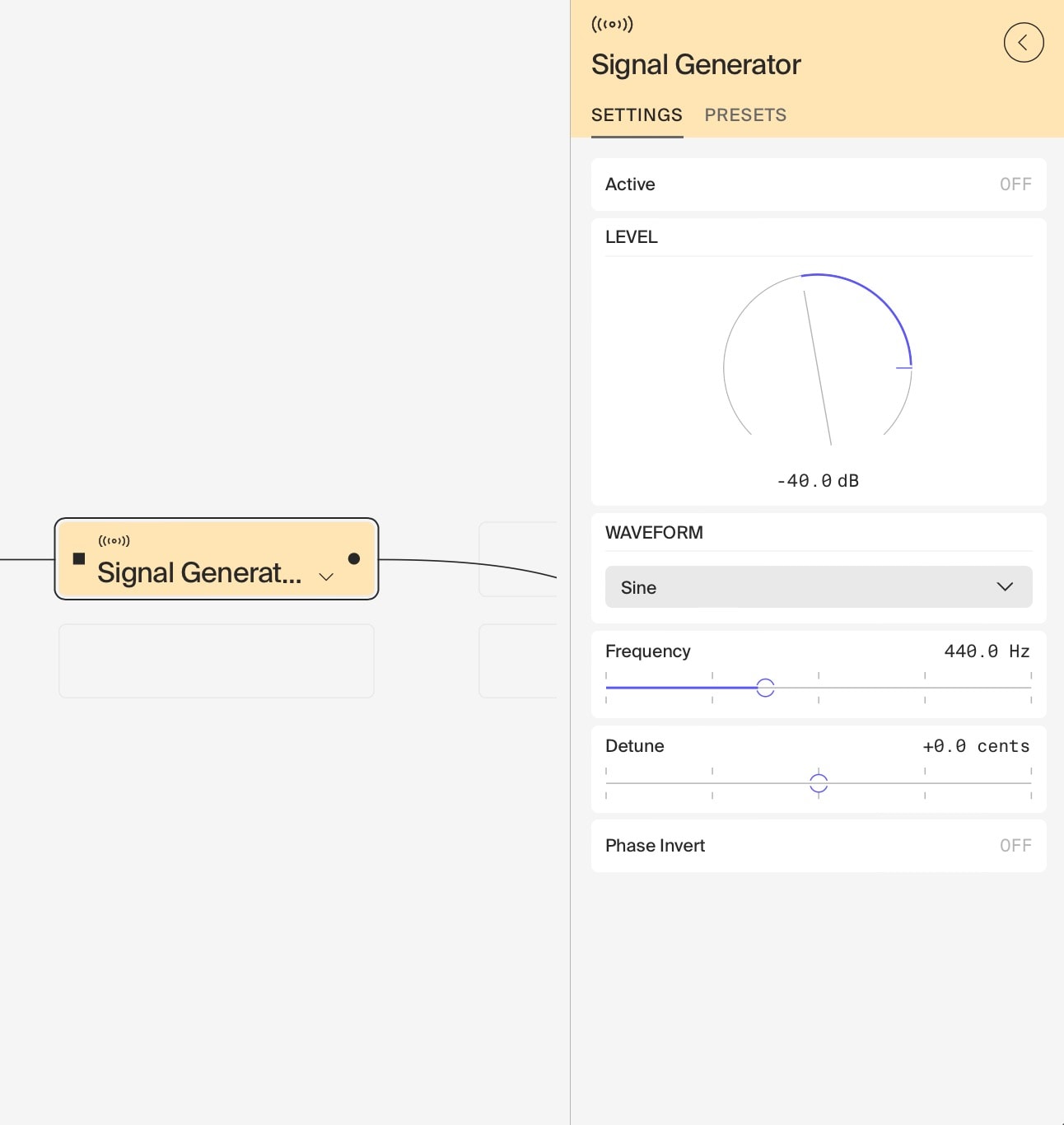1064x1125 pixels.
Task: Click the dropdown chevron on the Waveform selector
Action: point(1005,587)
